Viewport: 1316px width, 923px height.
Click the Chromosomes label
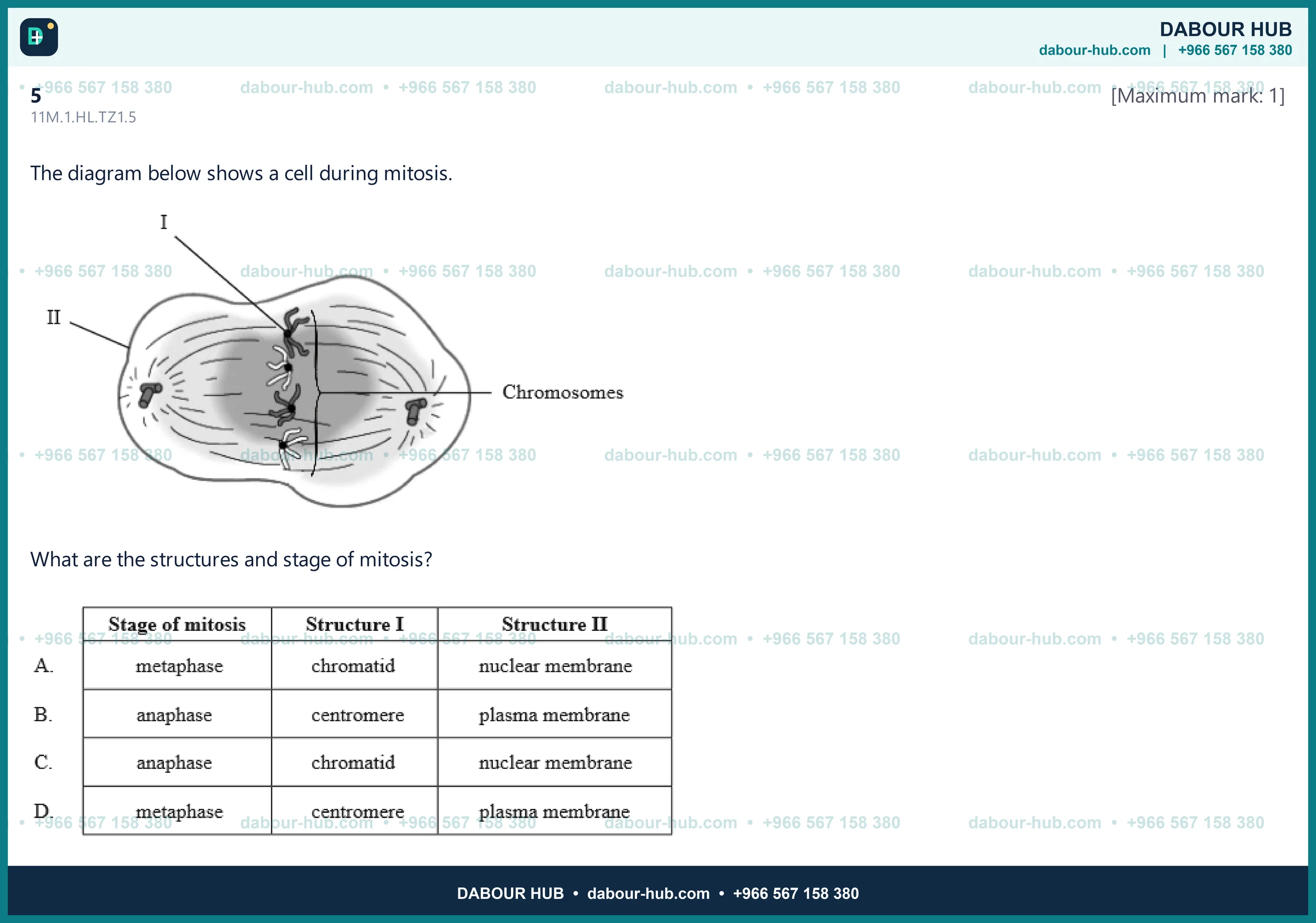pos(562,392)
